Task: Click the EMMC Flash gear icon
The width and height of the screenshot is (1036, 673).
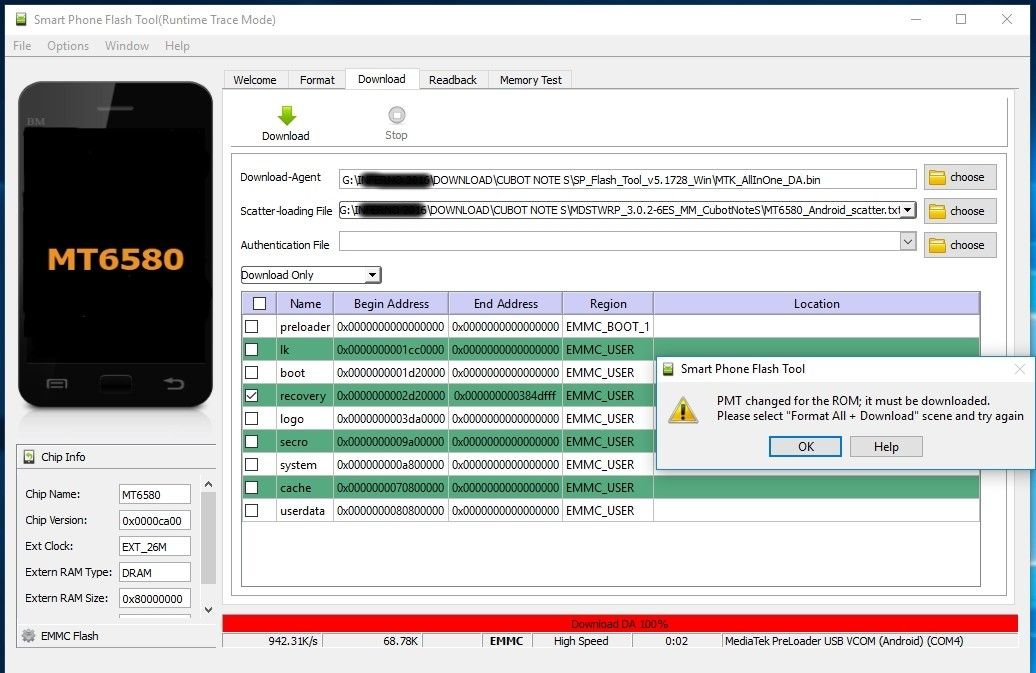Action: 28,636
